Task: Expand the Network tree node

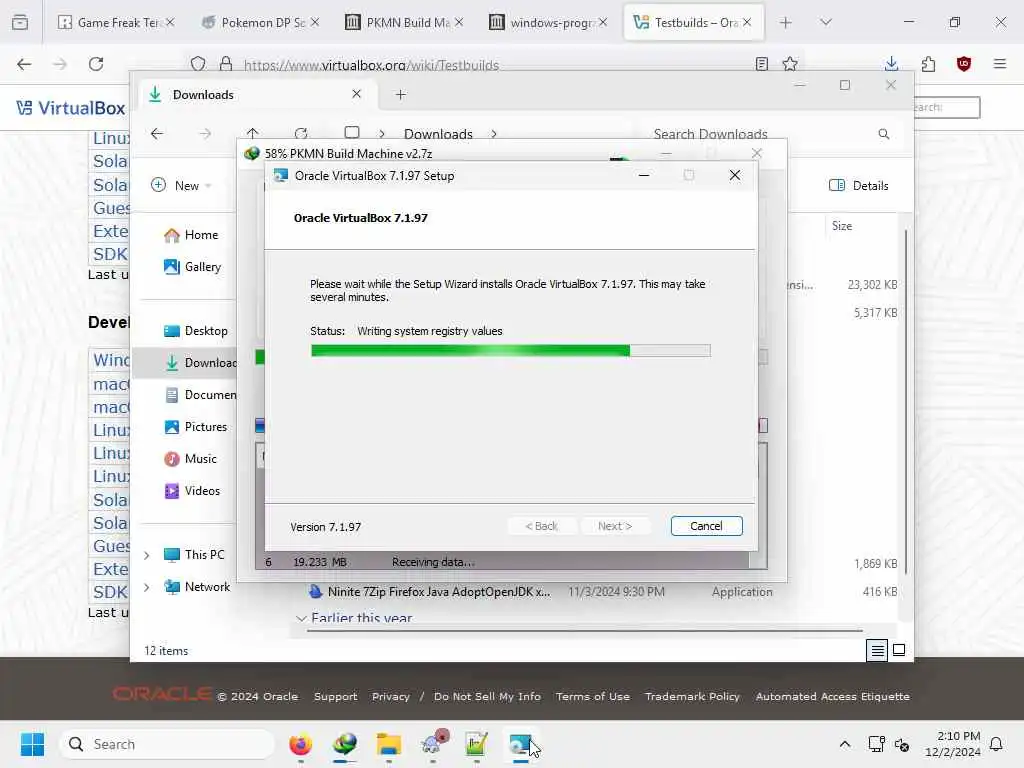Action: (x=147, y=587)
